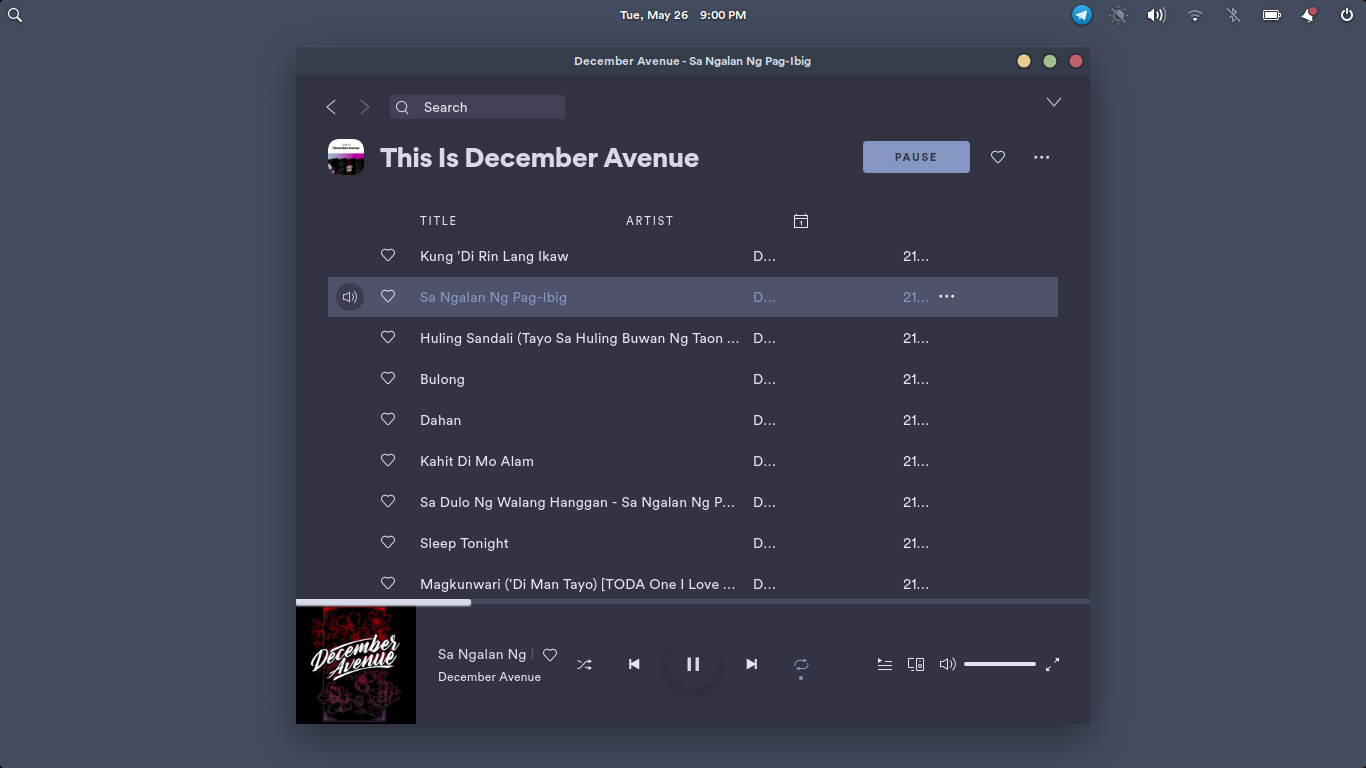This screenshot has height=768, width=1366.
Task: Open more options for Sa Ngalan Ng Pag-Ibig
Action: pyautogui.click(x=947, y=297)
